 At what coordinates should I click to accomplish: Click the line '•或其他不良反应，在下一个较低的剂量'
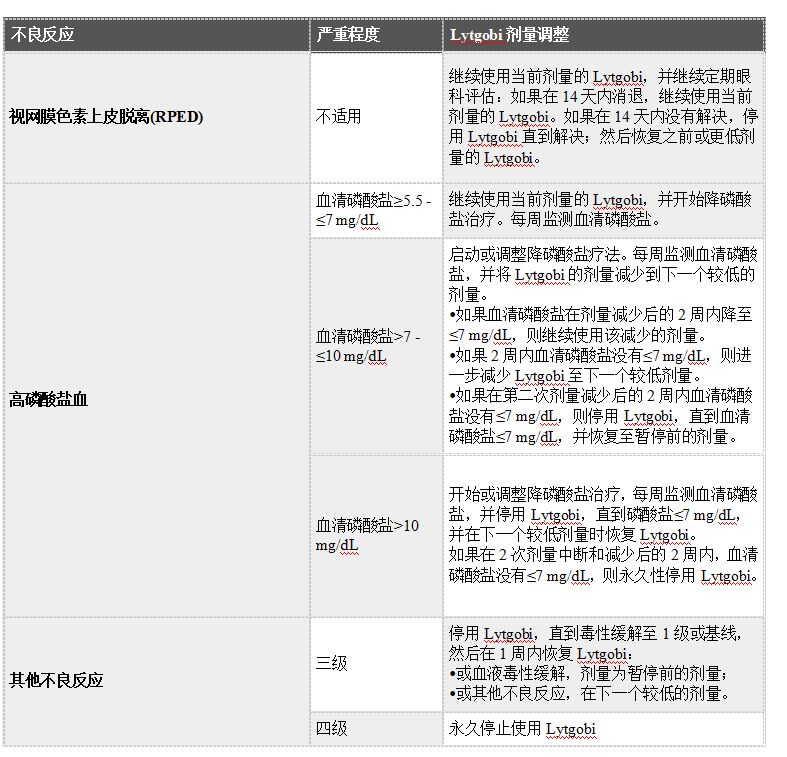pos(585,694)
